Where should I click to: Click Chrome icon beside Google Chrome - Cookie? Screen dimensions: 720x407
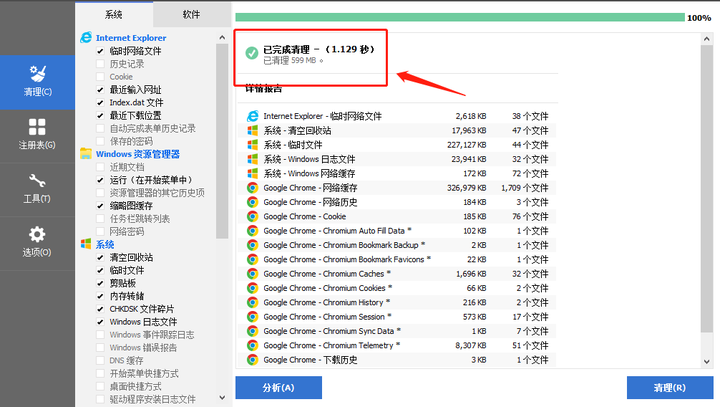253,216
